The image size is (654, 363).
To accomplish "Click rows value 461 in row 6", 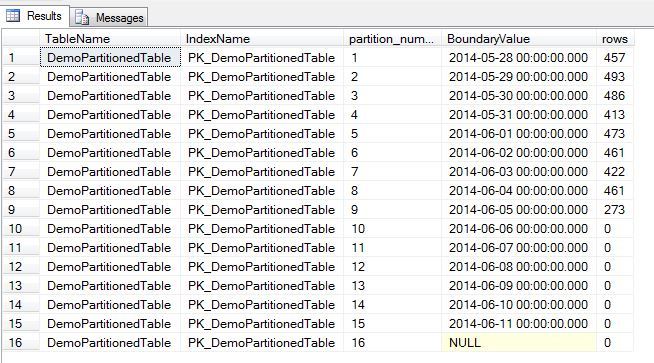I will pyautogui.click(x=615, y=153).
